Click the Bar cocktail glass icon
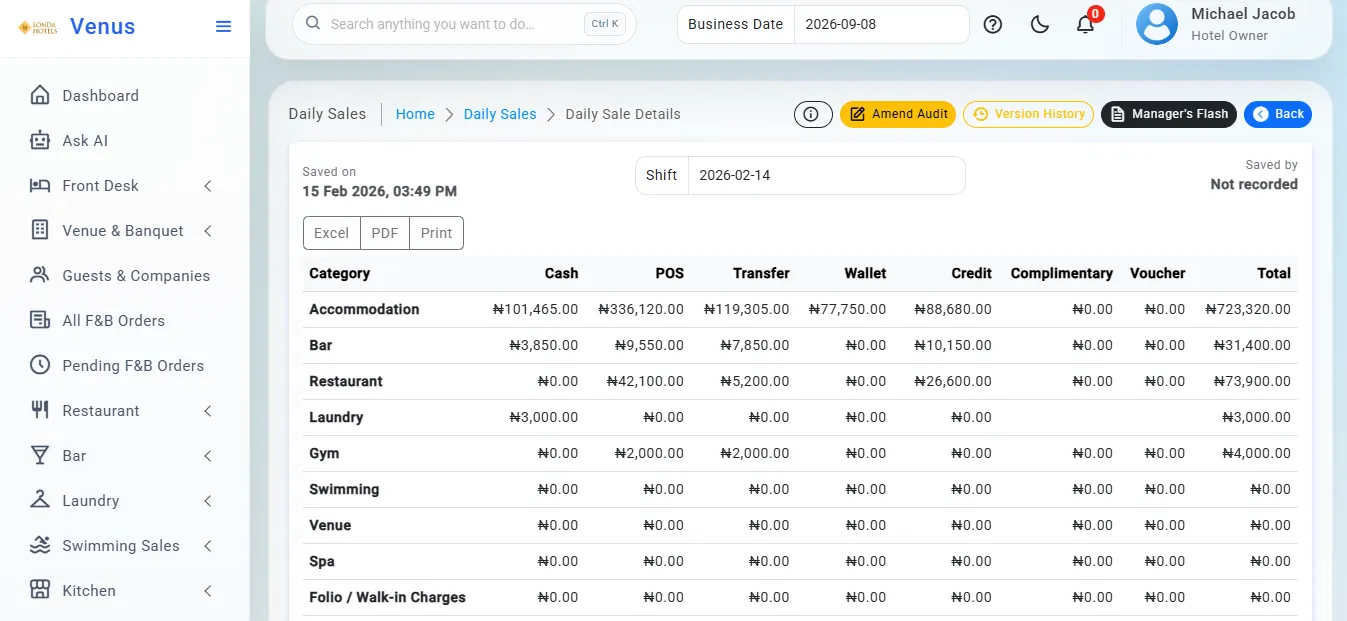Image resolution: width=1347 pixels, height=621 pixels. pos(40,456)
